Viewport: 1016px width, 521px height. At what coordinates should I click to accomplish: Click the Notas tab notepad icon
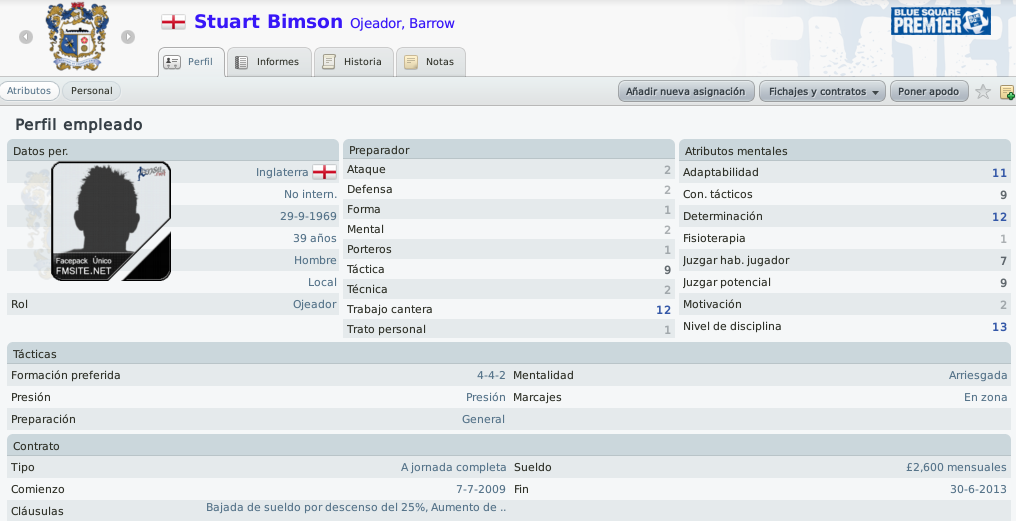[x=411, y=62]
